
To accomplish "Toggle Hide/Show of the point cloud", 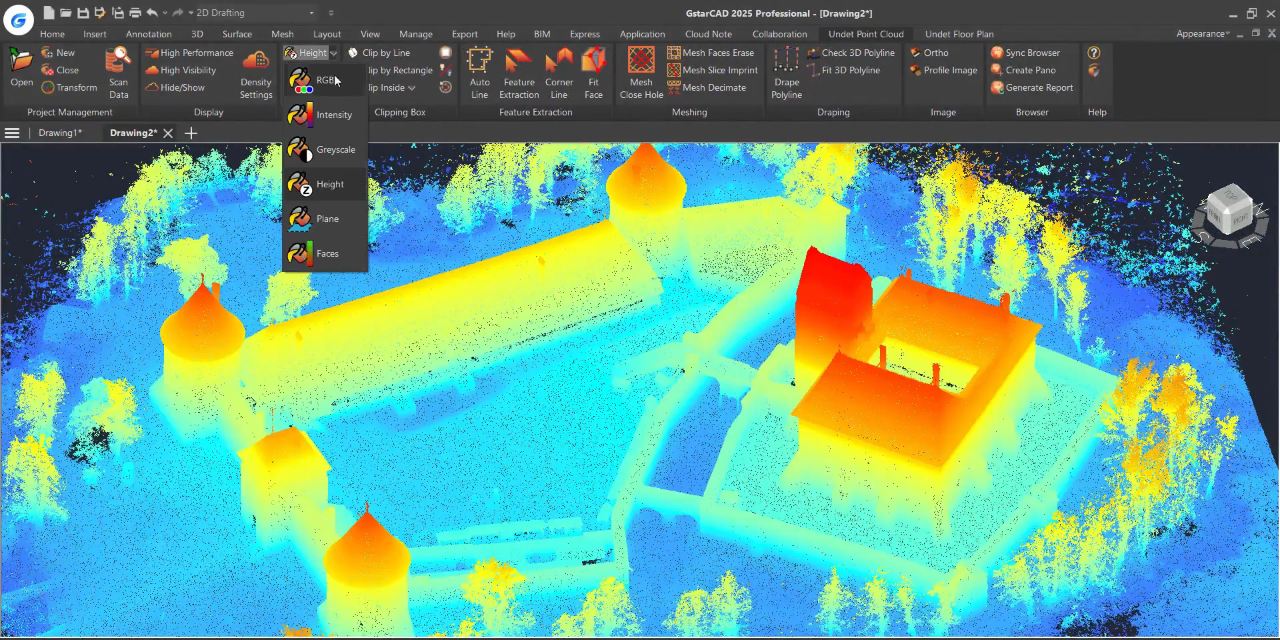I will pyautogui.click(x=175, y=87).
